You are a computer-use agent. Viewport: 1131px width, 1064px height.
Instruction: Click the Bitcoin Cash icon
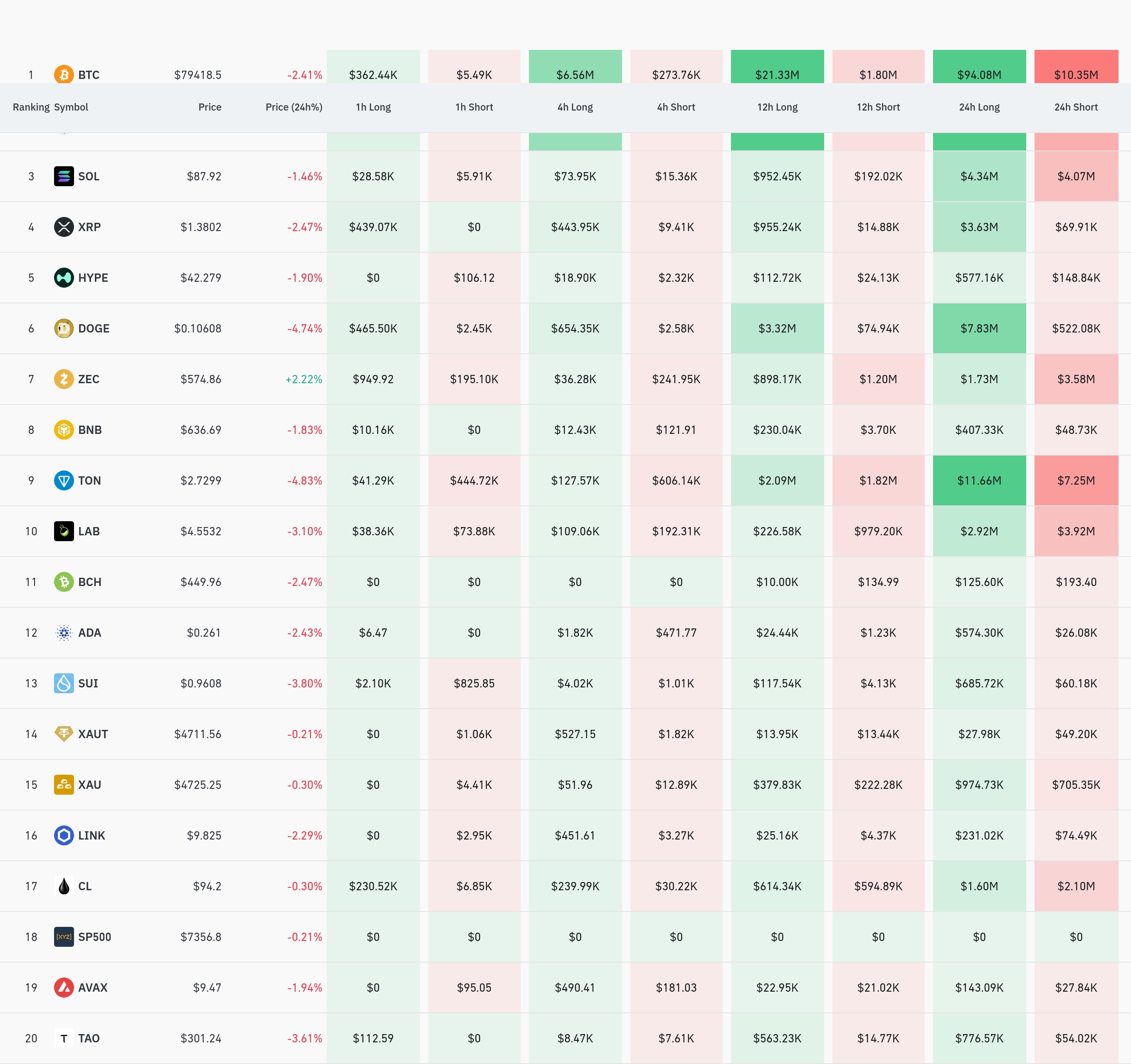point(64,582)
